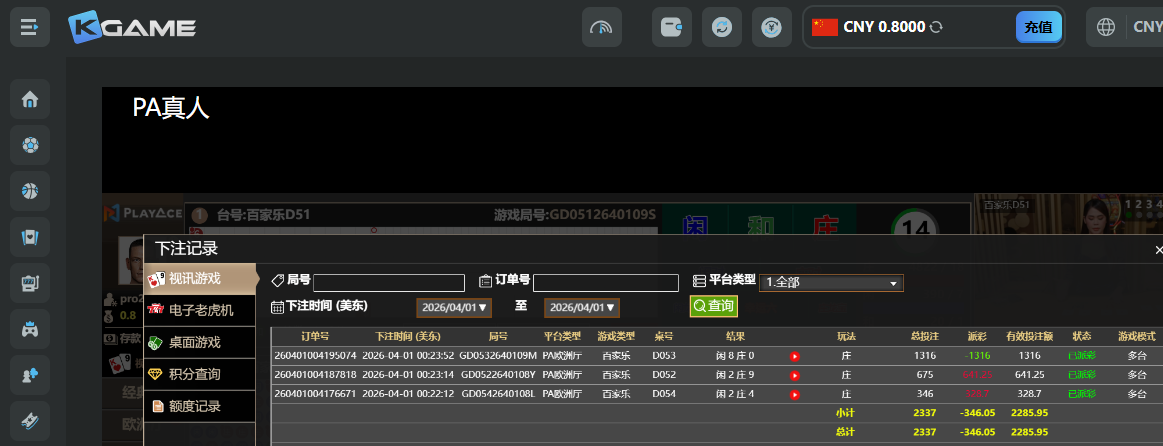Image resolution: width=1163 pixels, height=446 pixels.
Task: Click the globe language icon
Action: (x=1106, y=28)
